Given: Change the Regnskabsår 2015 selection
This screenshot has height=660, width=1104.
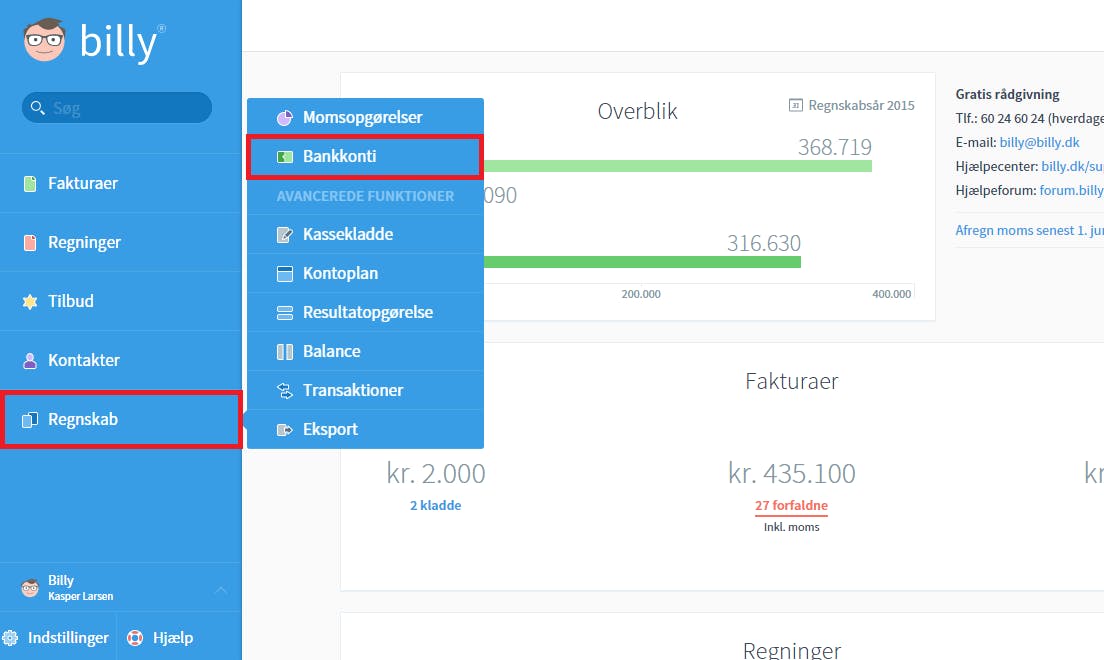Looking at the screenshot, I should (851, 106).
